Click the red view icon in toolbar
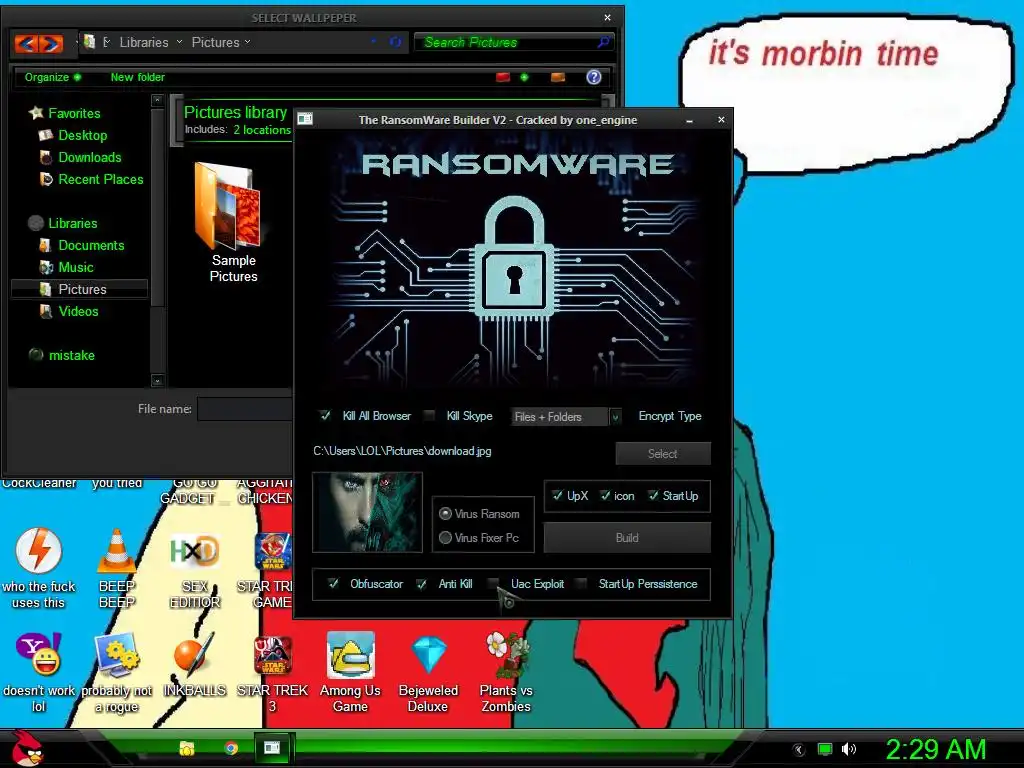 502,77
